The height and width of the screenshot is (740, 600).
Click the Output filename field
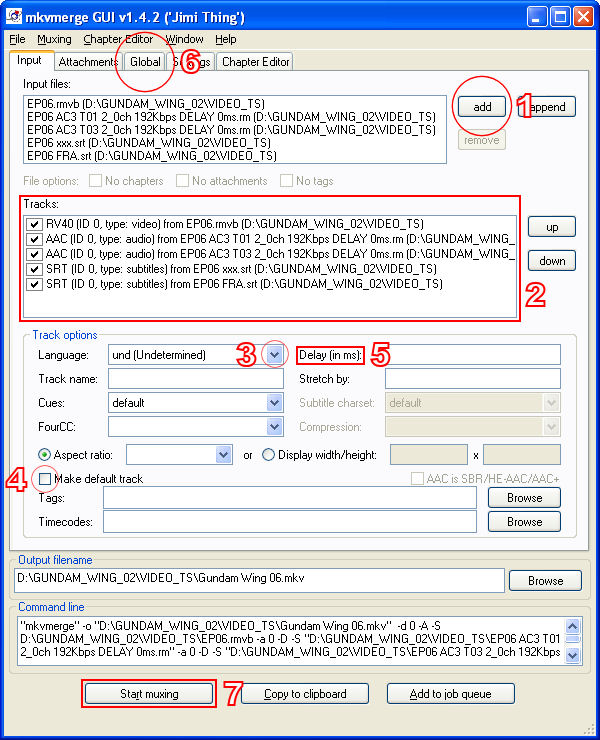tap(260, 580)
